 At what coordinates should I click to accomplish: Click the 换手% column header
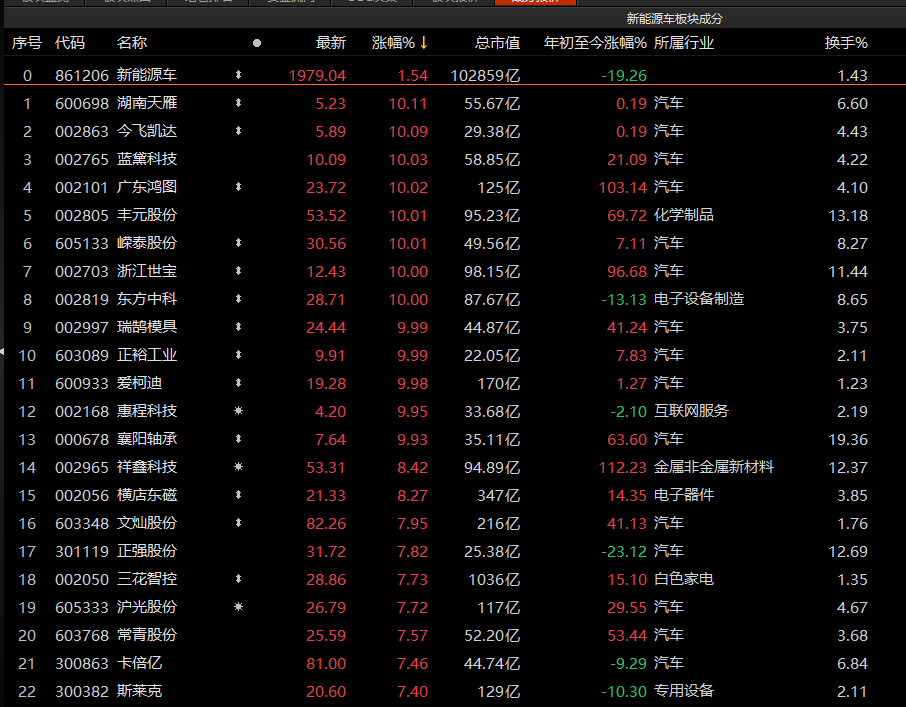[845, 43]
